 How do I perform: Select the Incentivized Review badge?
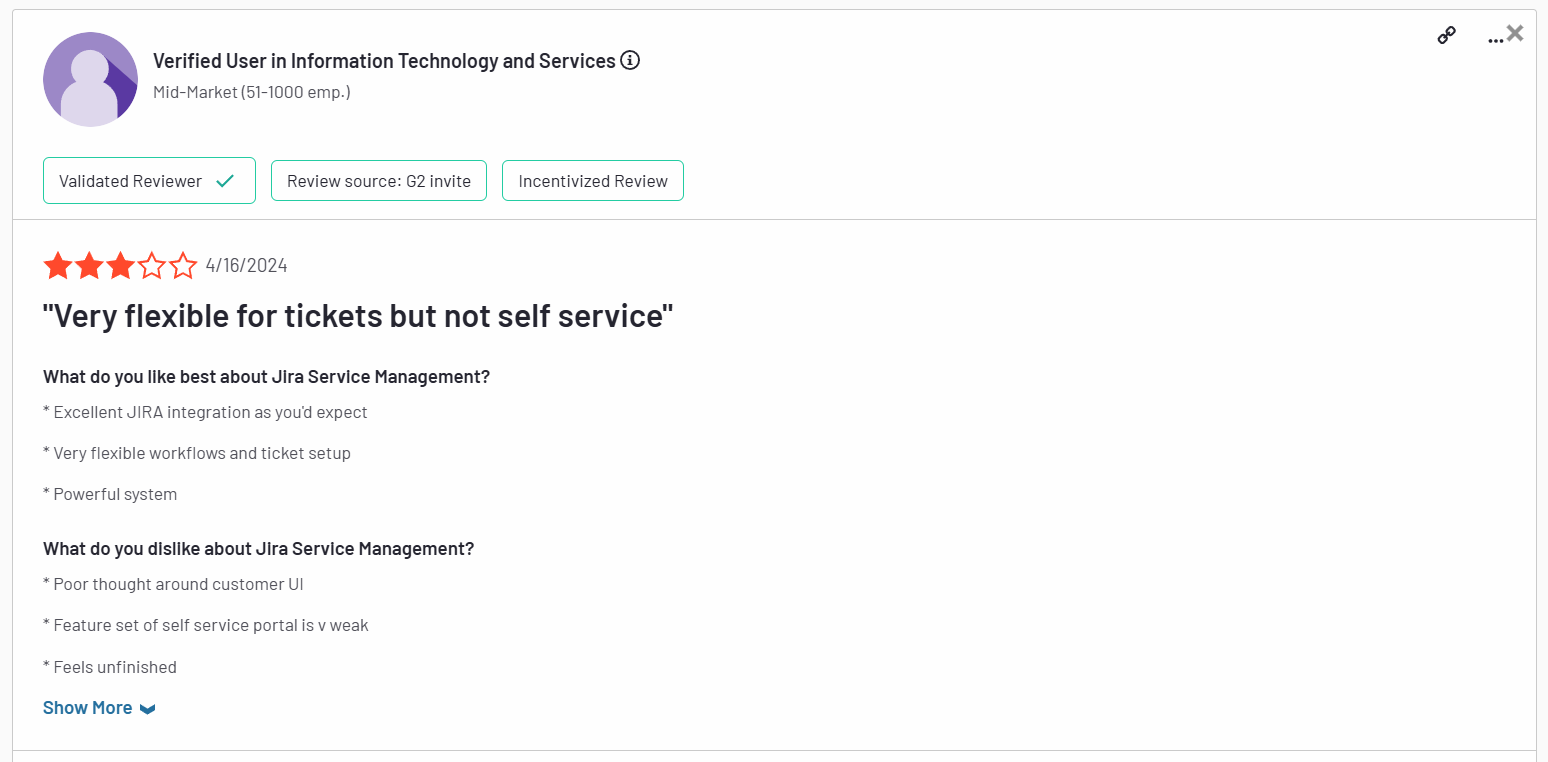tap(593, 181)
